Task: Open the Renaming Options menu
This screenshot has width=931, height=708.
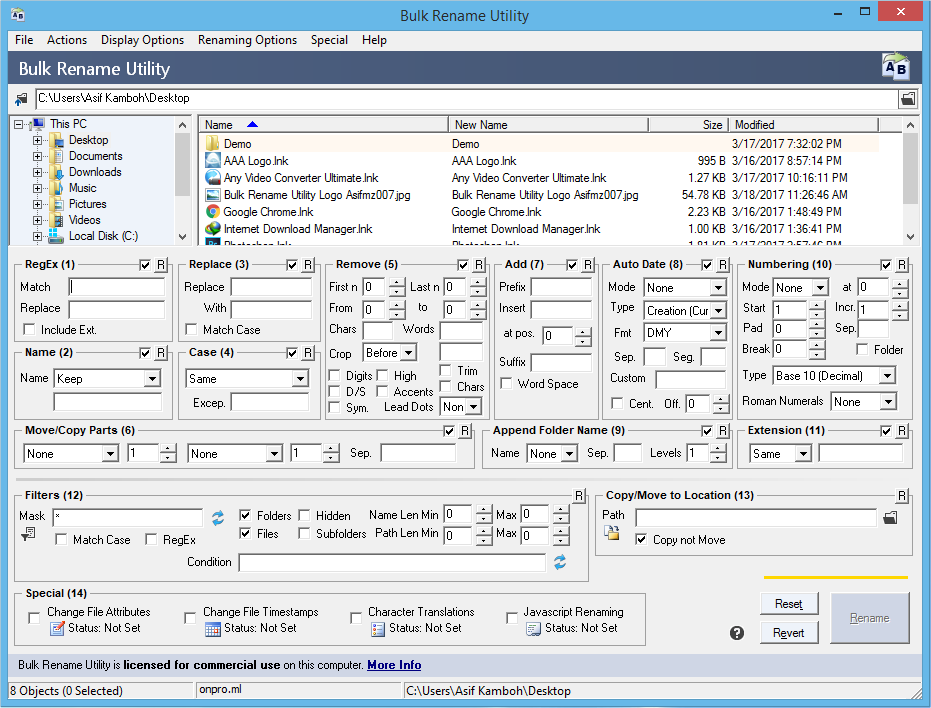Action: [248, 40]
